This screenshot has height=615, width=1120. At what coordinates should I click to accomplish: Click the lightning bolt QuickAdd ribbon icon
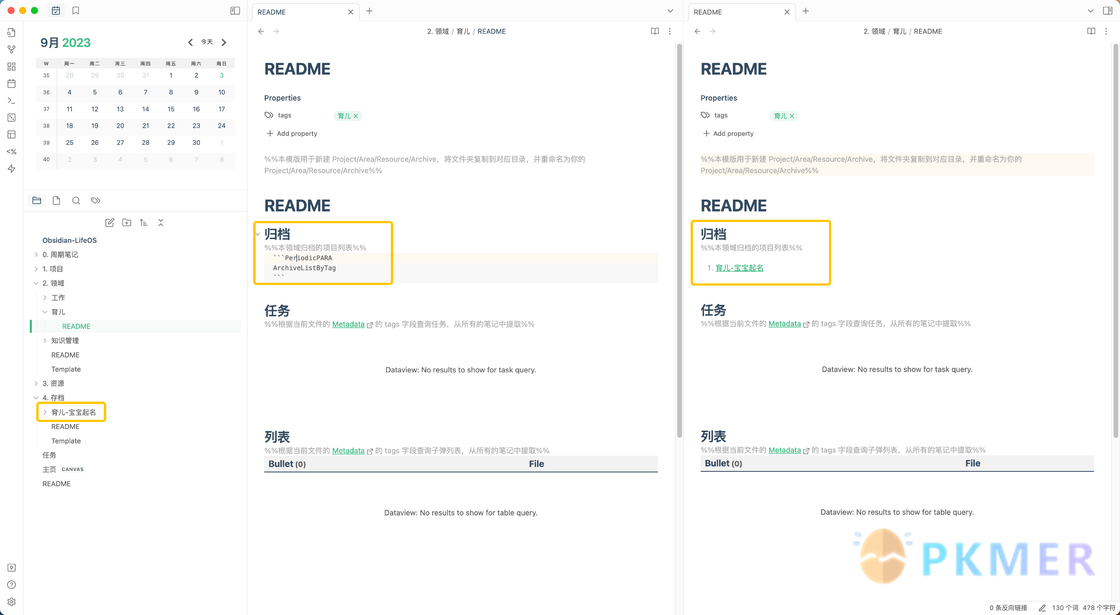point(11,169)
